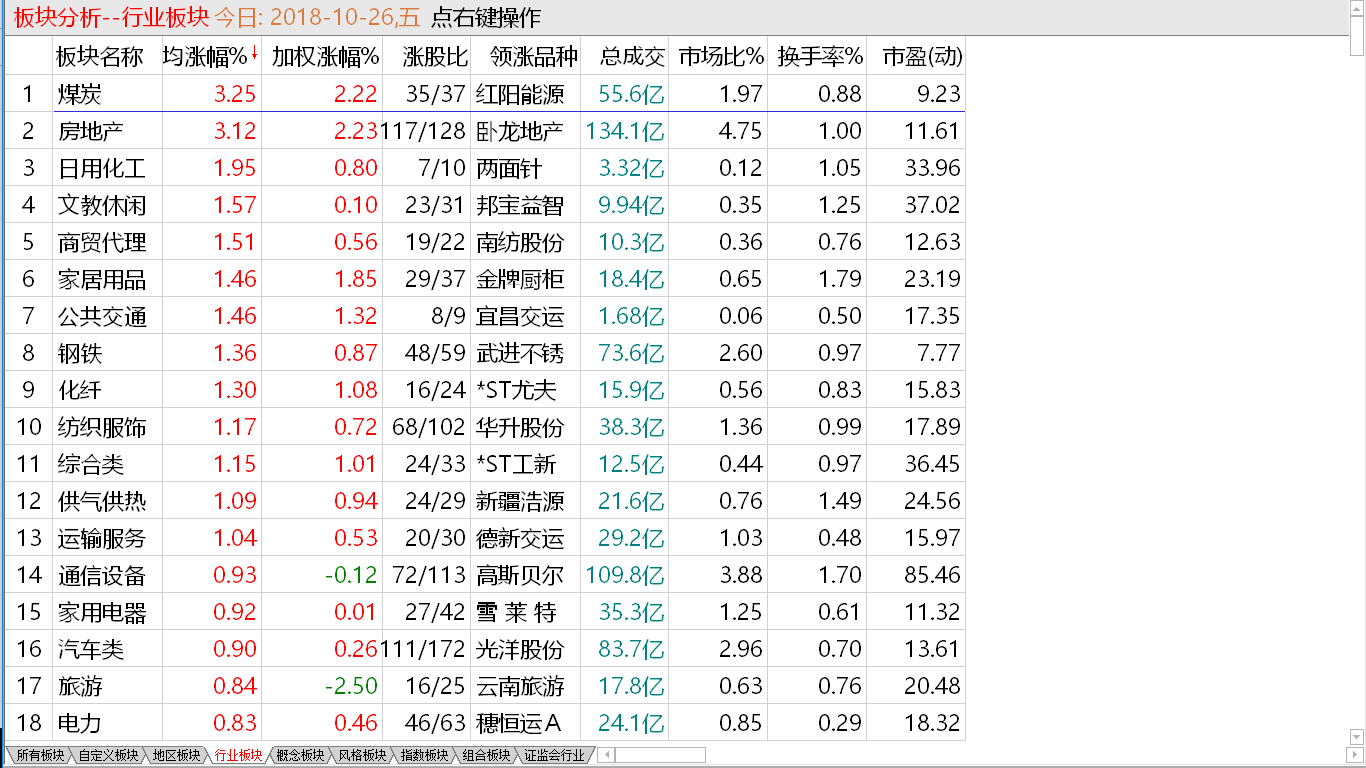Select the 家用电器 sector

102,612
